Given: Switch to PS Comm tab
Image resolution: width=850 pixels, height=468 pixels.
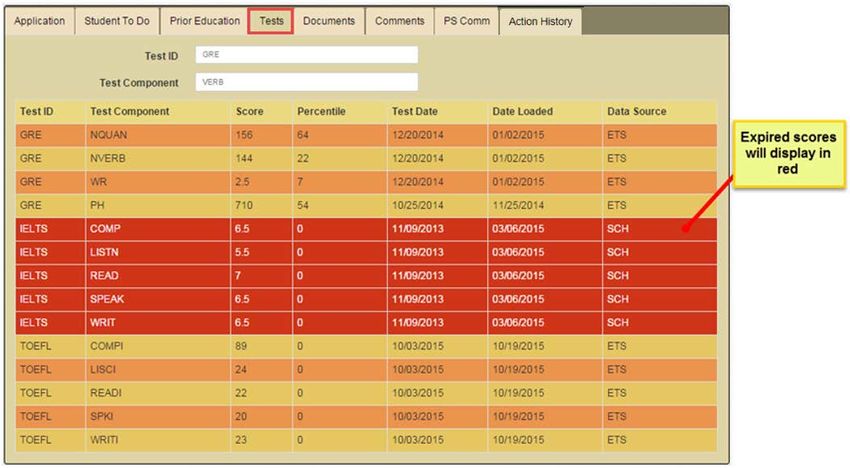Looking at the screenshot, I should click(x=466, y=21).
